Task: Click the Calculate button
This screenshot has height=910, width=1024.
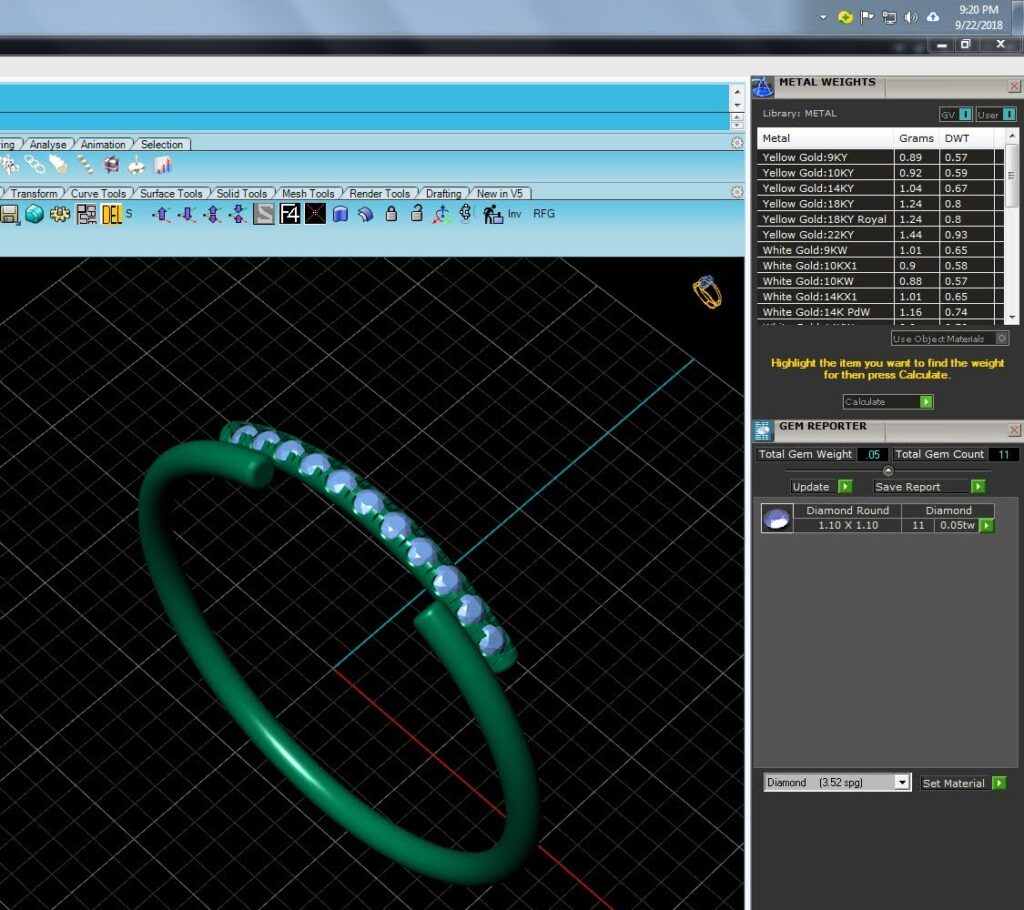Action: 888,402
